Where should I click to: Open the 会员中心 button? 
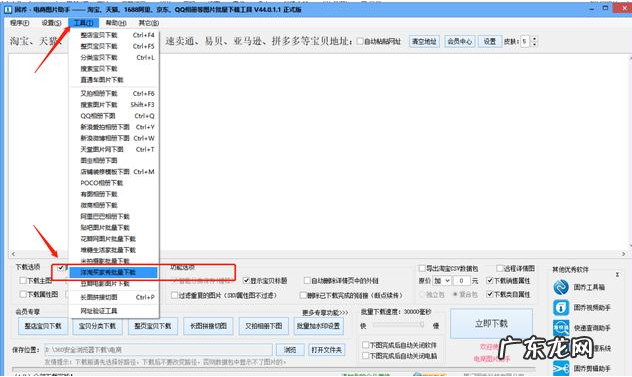[x=459, y=41]
